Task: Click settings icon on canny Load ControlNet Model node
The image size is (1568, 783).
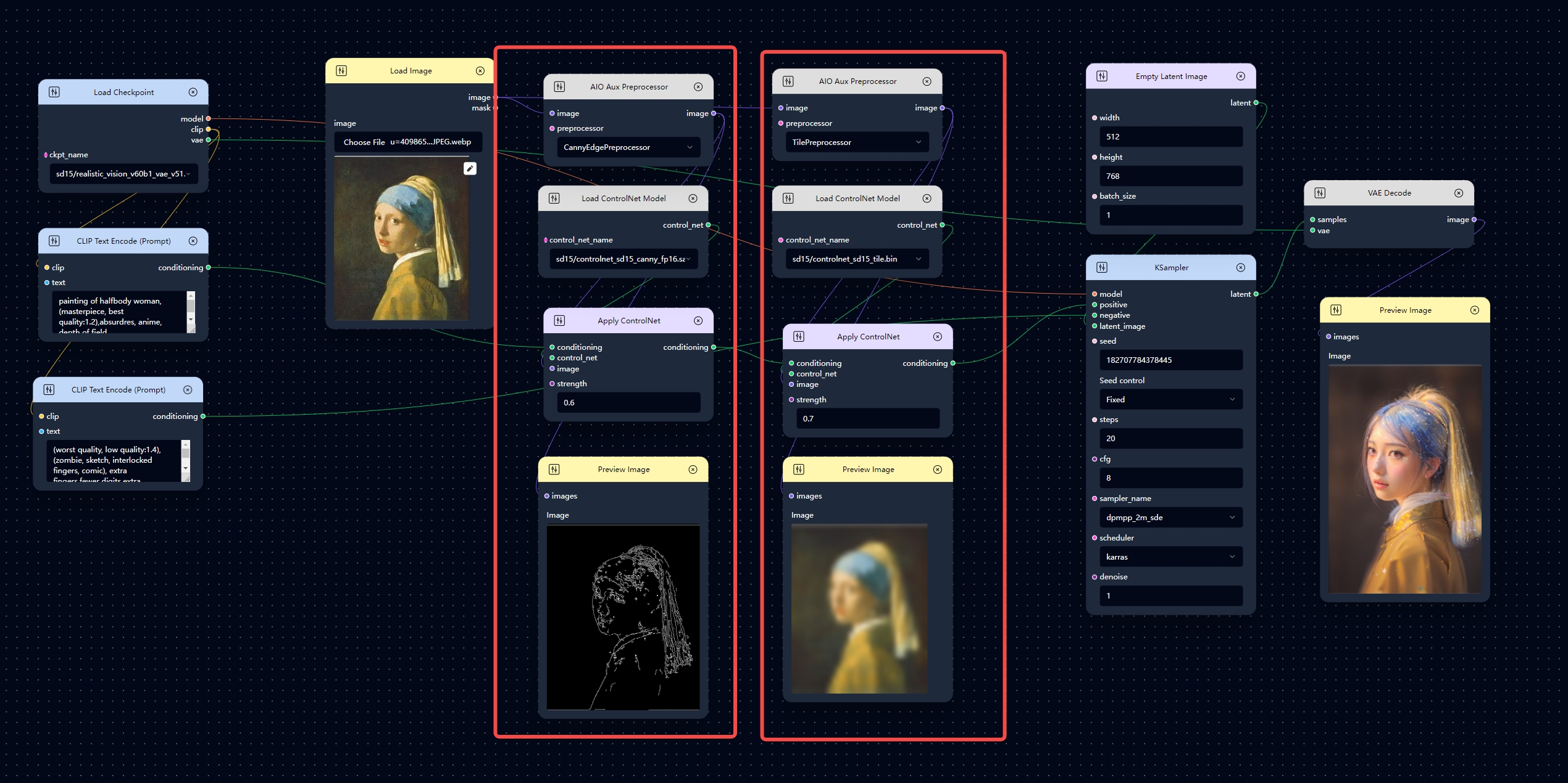Action: pos(554,198)
